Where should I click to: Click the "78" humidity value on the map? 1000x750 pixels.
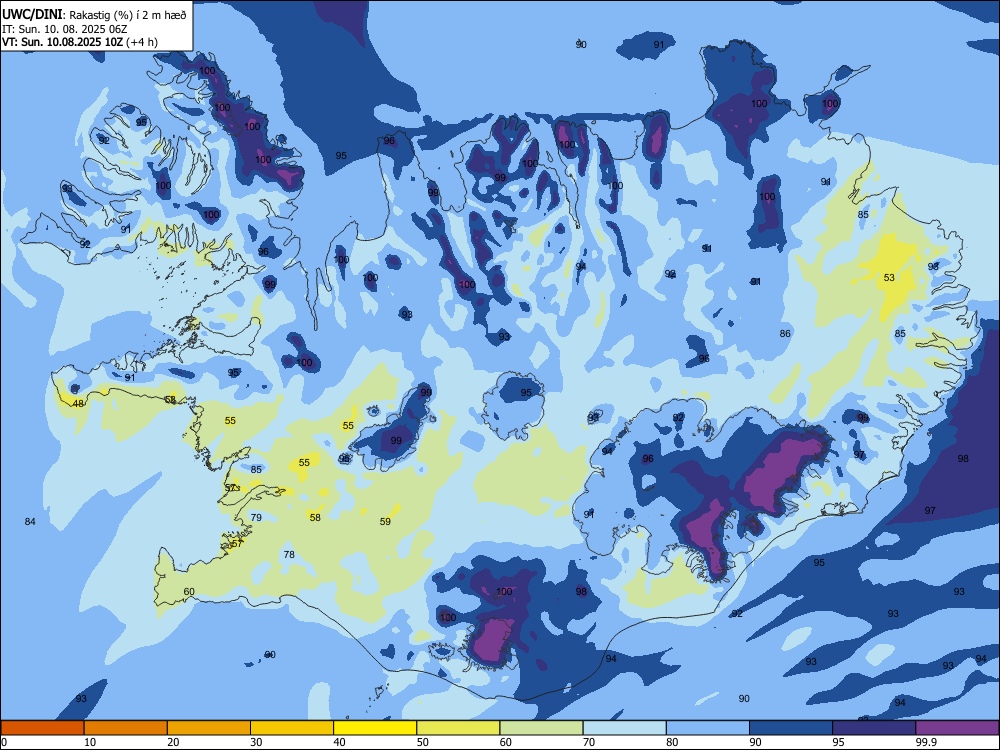click(x=289, y=554)
